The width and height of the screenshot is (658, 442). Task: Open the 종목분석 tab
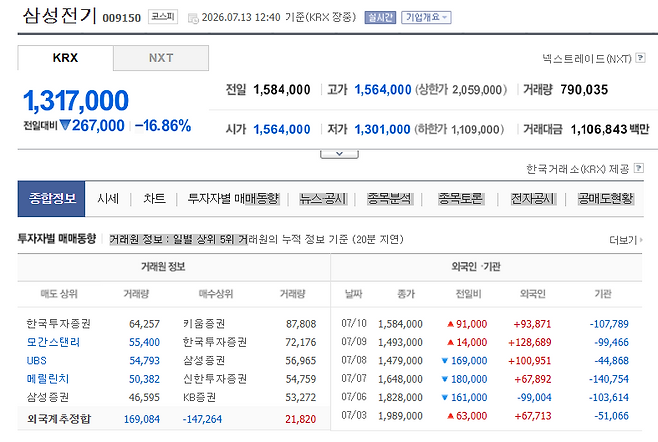(390, 199)
